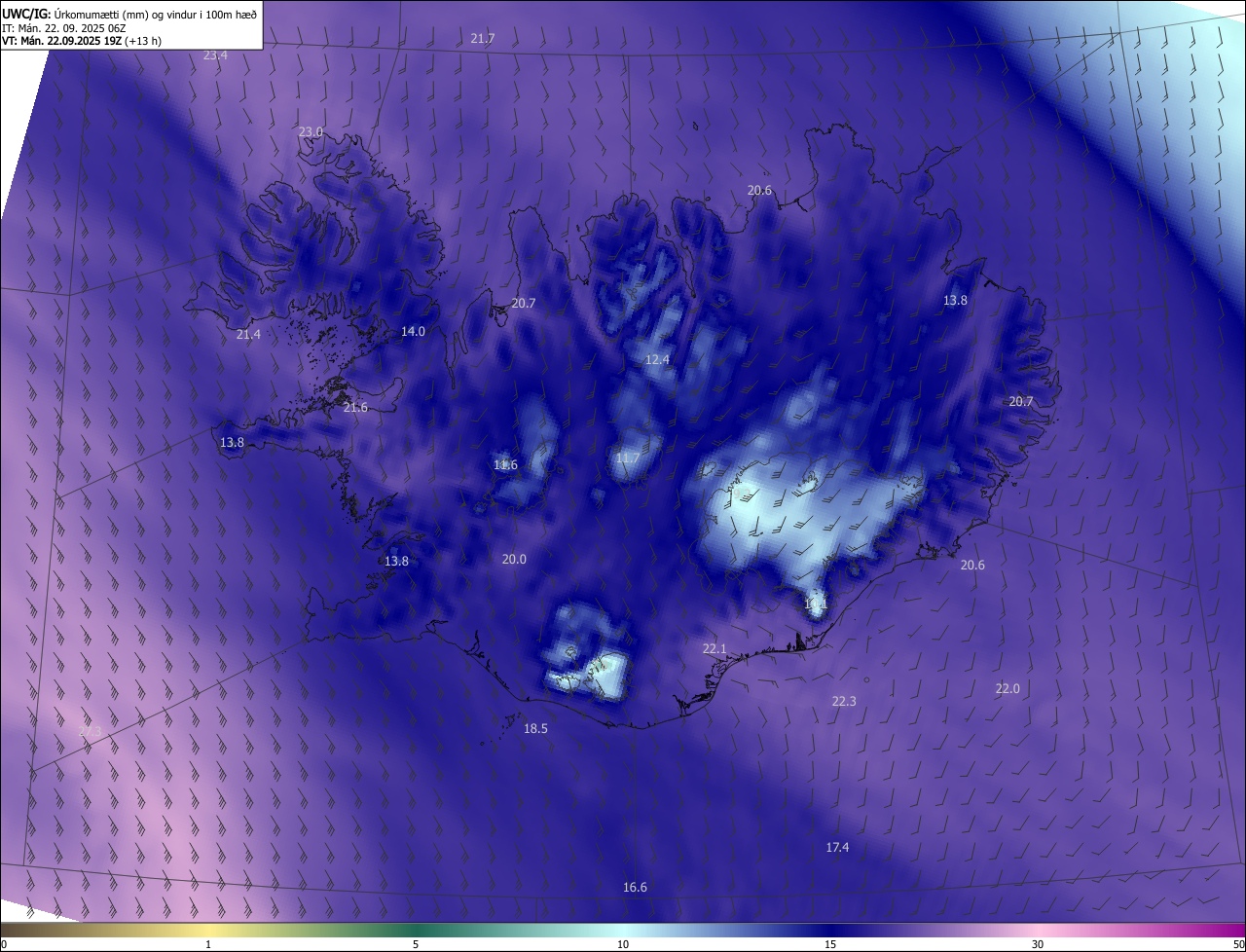Click the 18.5 value label
1246x952 pixels.
coord(535,729)
